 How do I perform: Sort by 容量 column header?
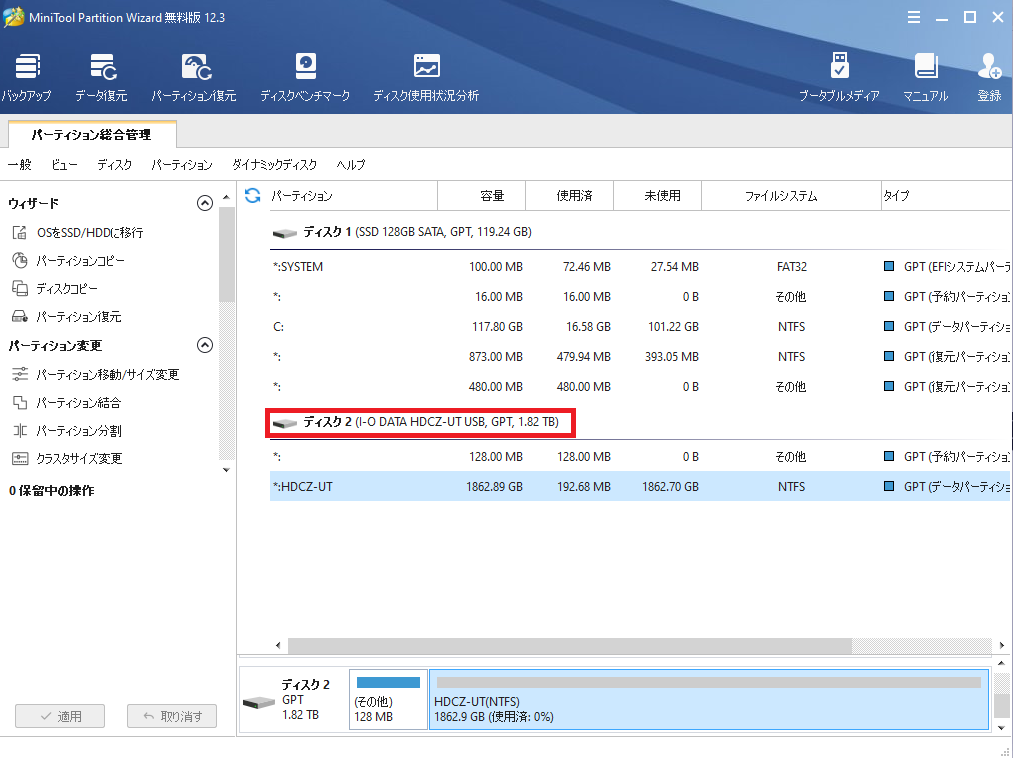pyautogui.click(x=482, y=196)
